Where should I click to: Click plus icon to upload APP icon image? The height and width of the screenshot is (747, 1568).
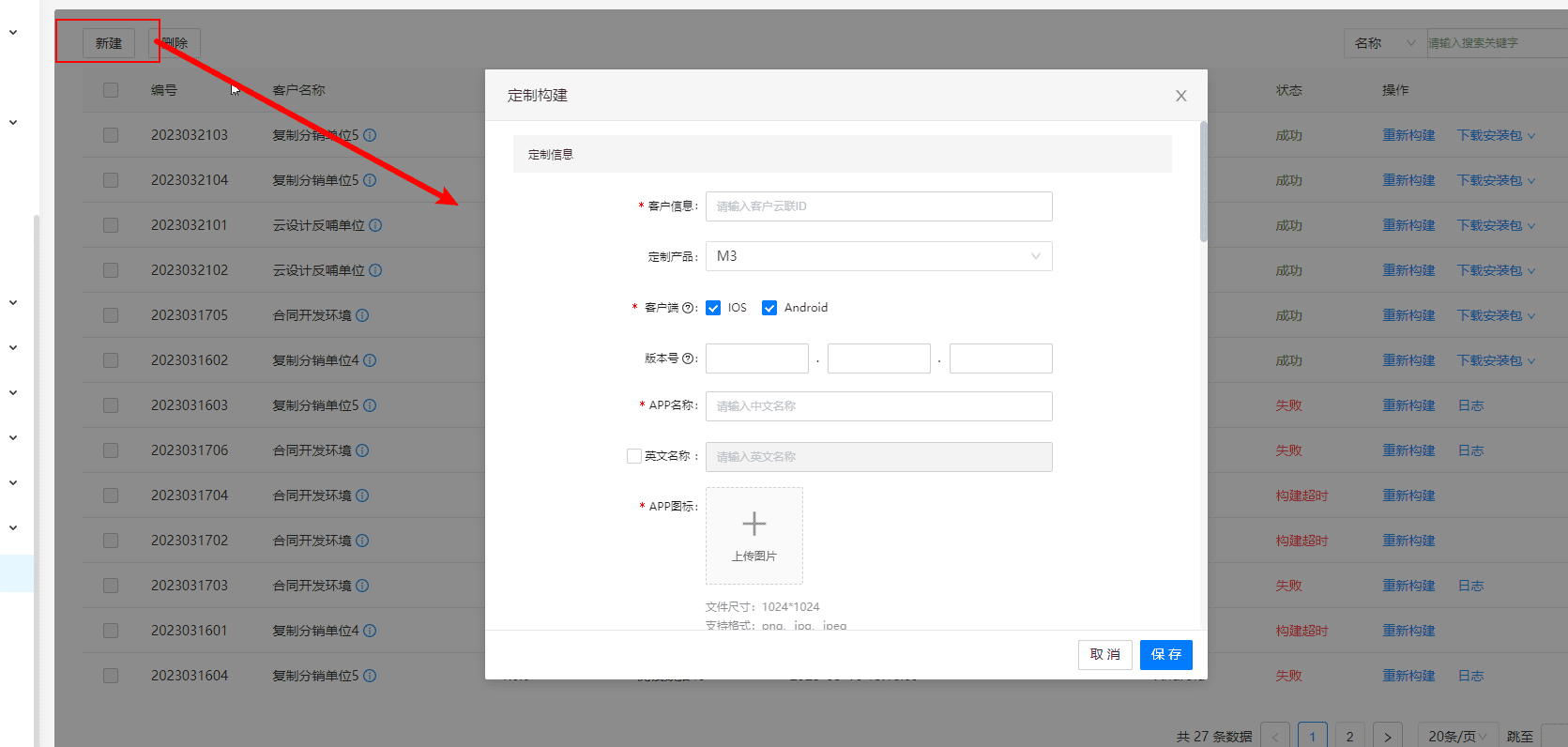(x=754, y=524)
